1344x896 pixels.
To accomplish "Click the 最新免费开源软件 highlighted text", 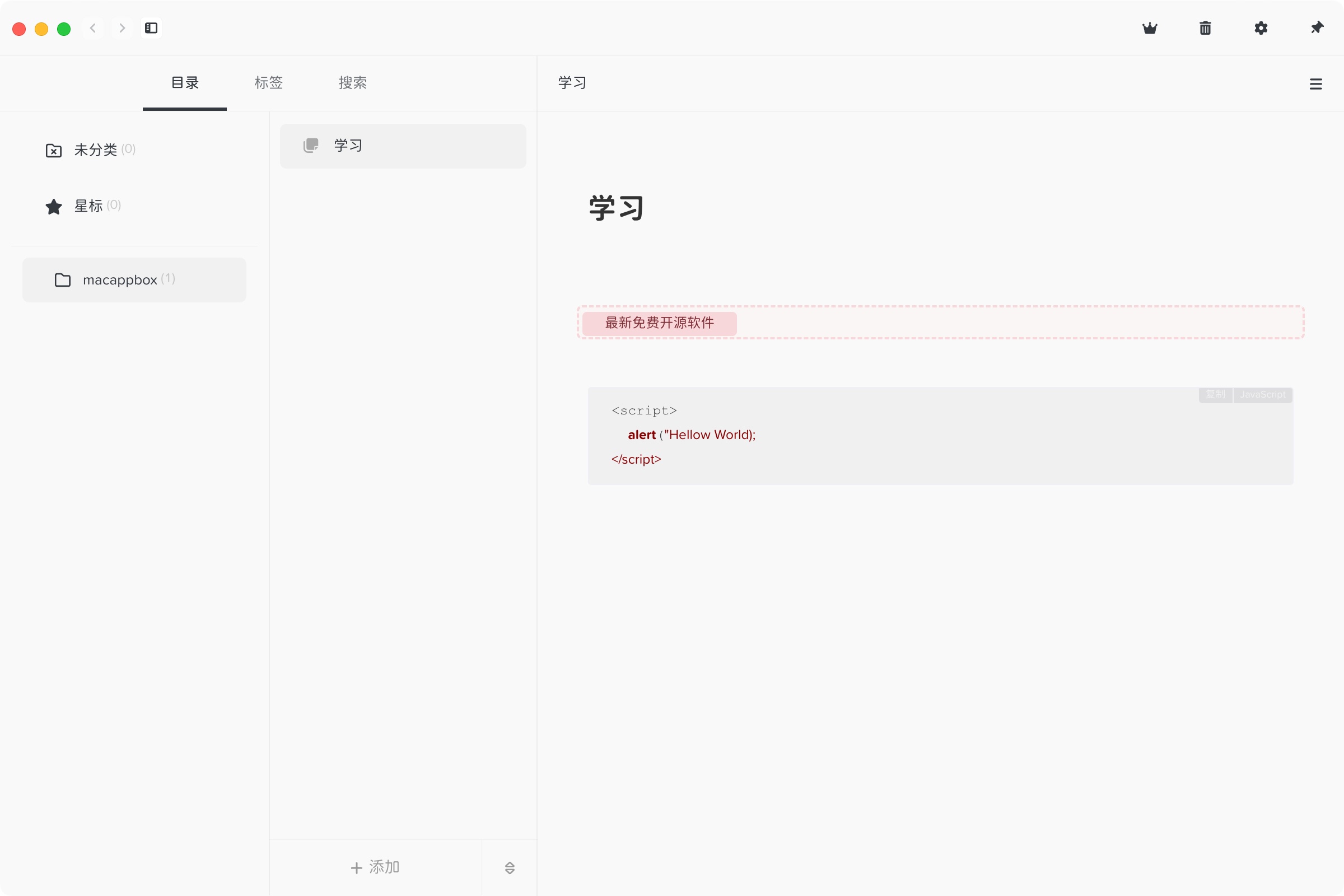I will click(x=660, y=323).
